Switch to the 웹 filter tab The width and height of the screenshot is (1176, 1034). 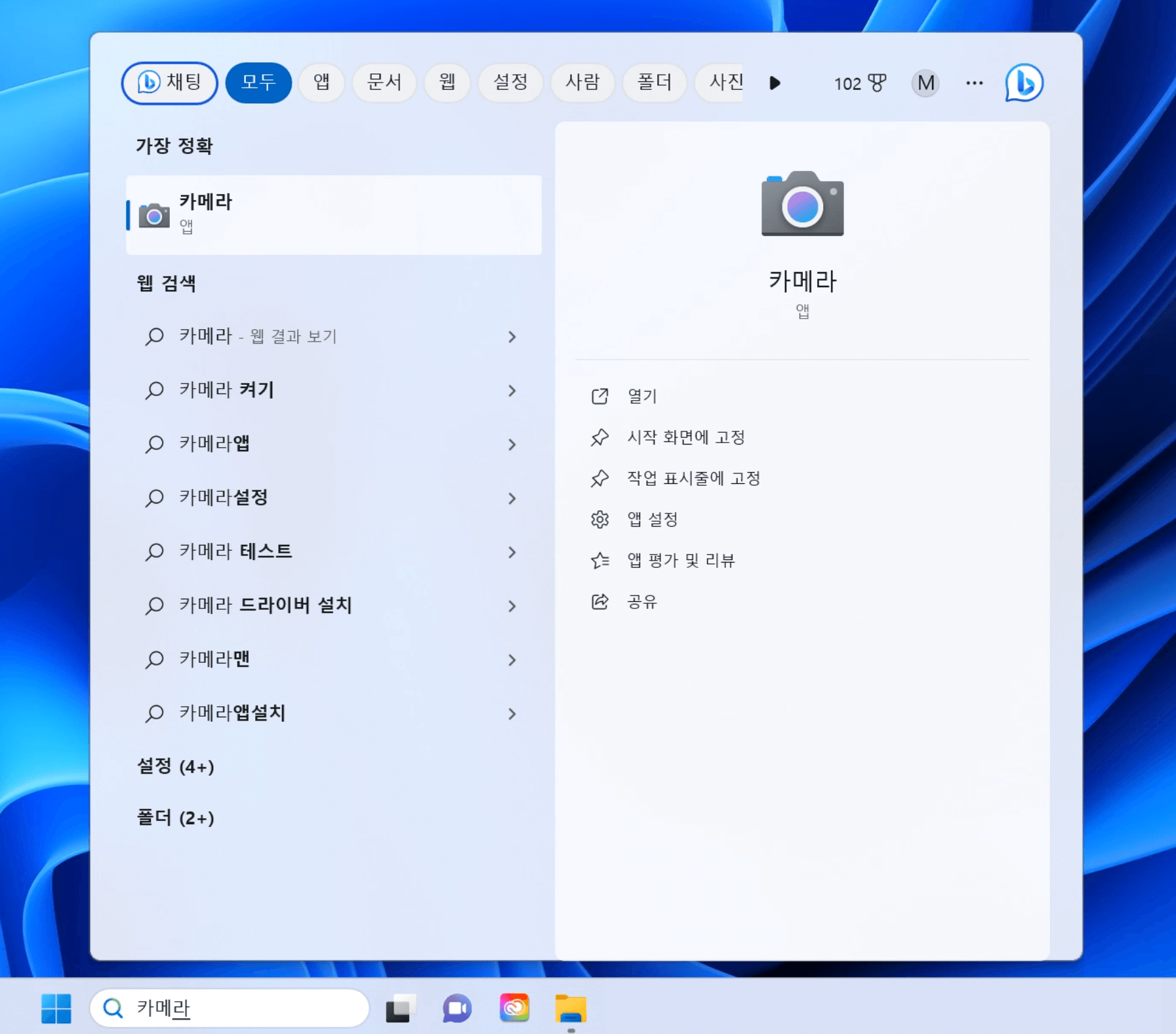point(447,83)
